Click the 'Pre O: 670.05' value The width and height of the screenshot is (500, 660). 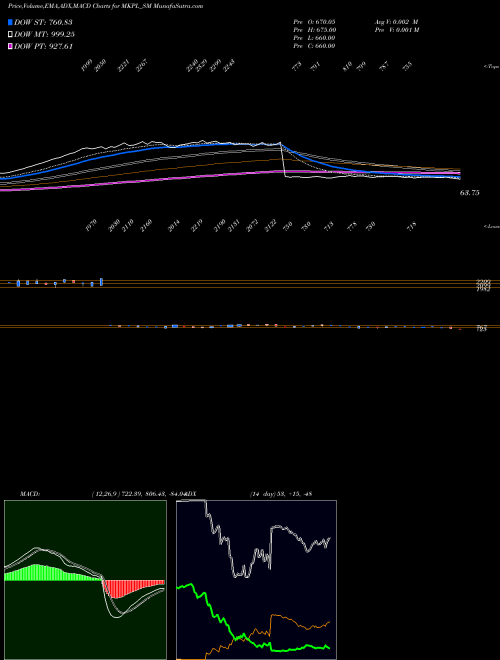(x=314, y=22)
